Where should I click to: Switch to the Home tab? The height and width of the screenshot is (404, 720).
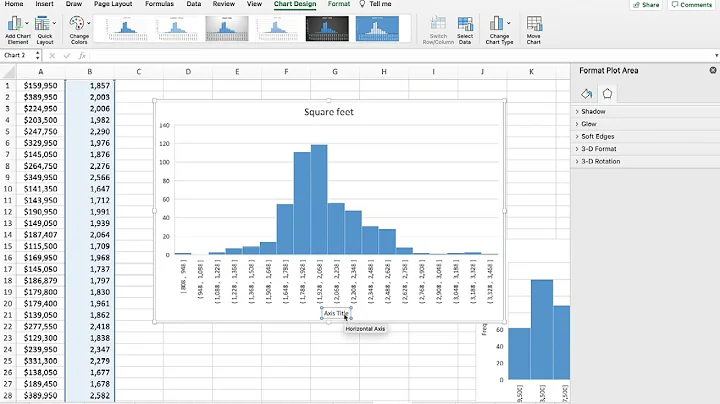click(x=14, y=4)
